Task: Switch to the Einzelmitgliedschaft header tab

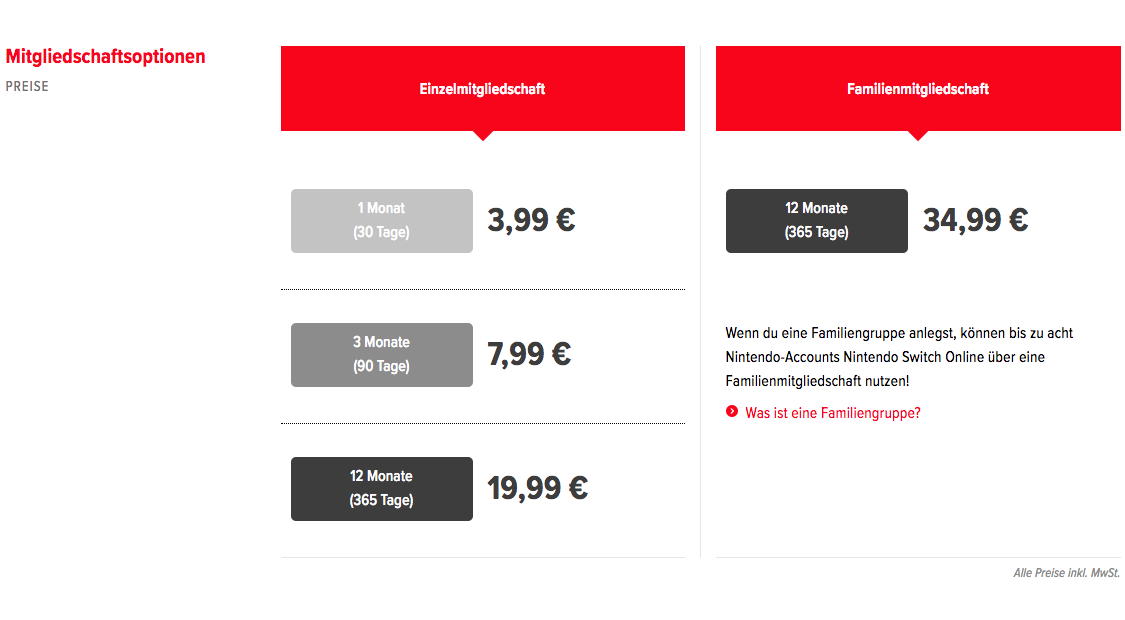Action: coord(483,88)
